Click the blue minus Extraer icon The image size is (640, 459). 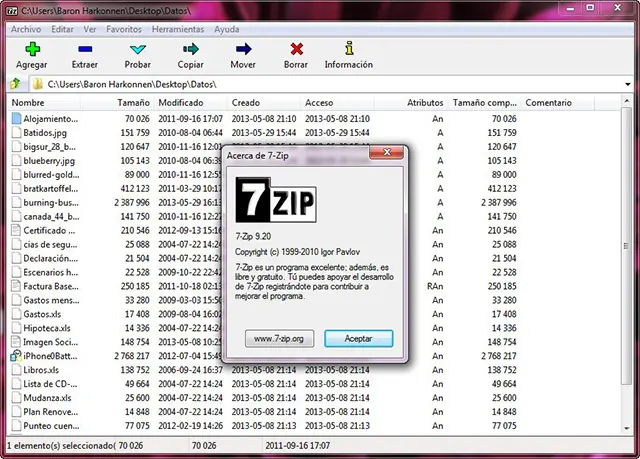(x=84, y=48)
